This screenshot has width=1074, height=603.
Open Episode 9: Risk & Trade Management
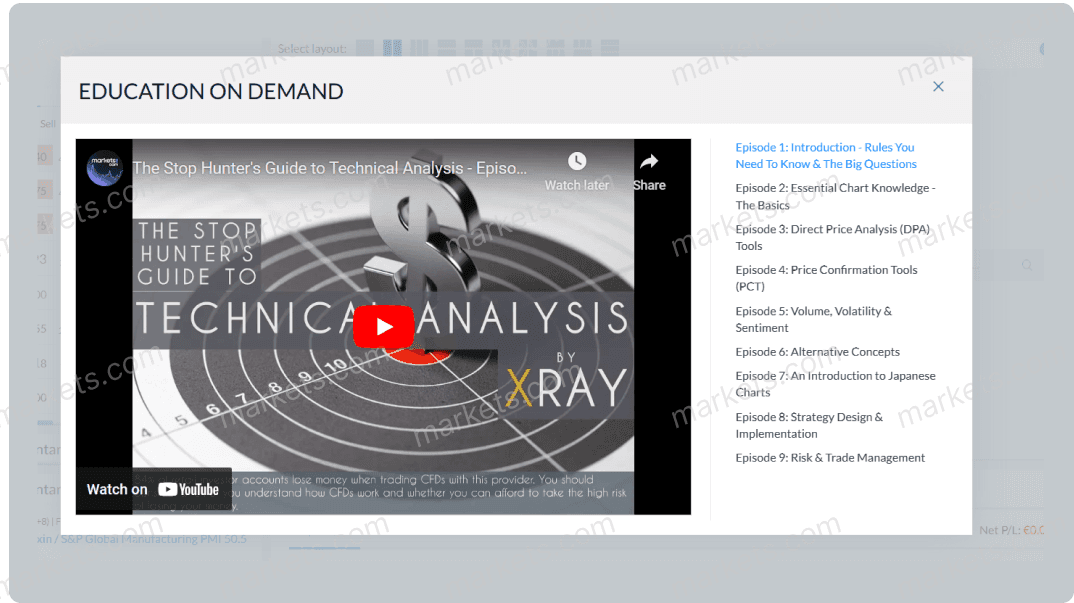(829, 457)
